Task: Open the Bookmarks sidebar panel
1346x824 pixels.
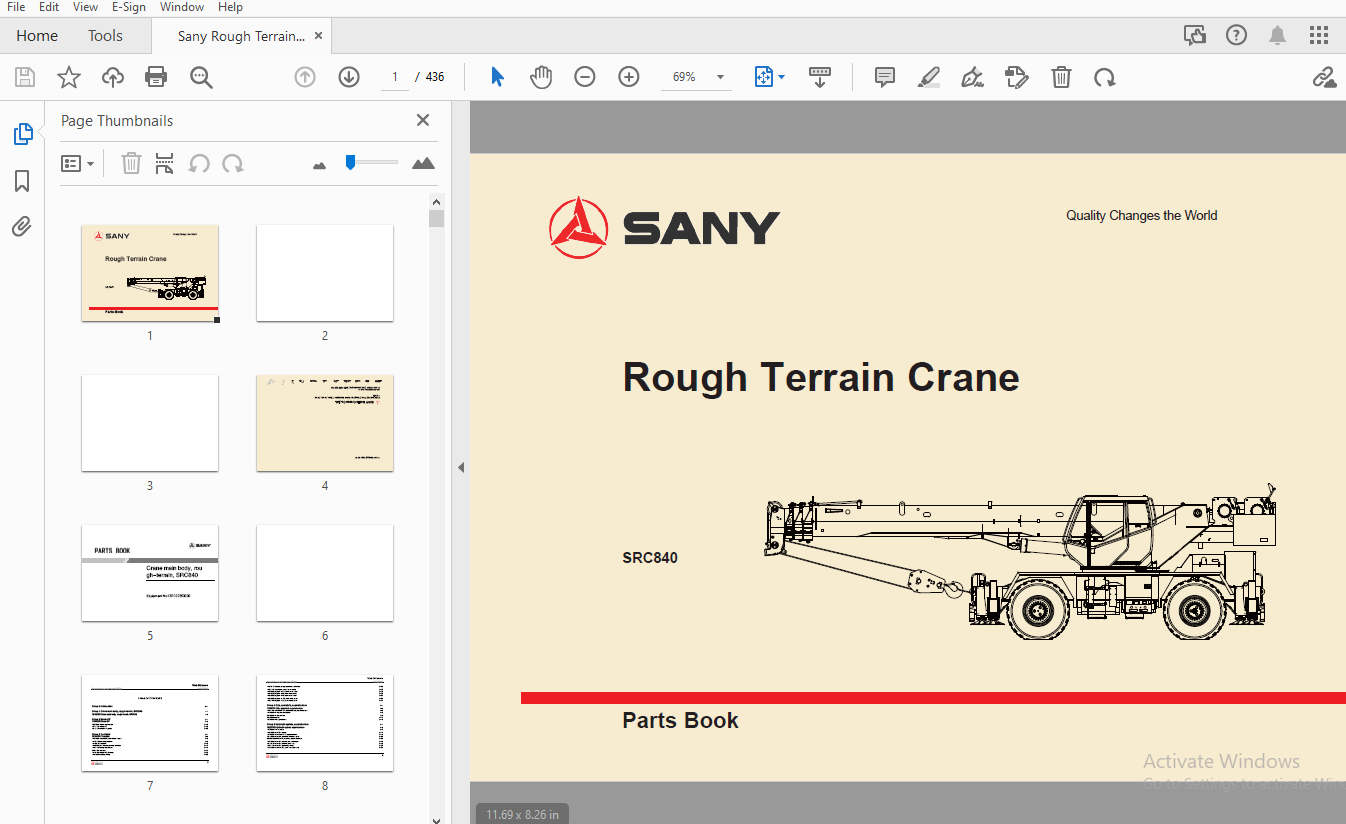Action: coord(22,181)
